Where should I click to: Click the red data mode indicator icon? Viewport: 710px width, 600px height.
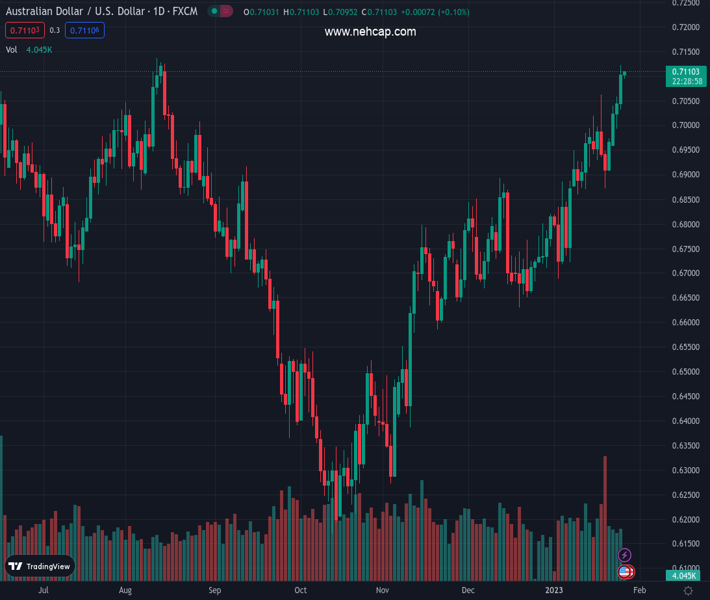click(228, 12)
